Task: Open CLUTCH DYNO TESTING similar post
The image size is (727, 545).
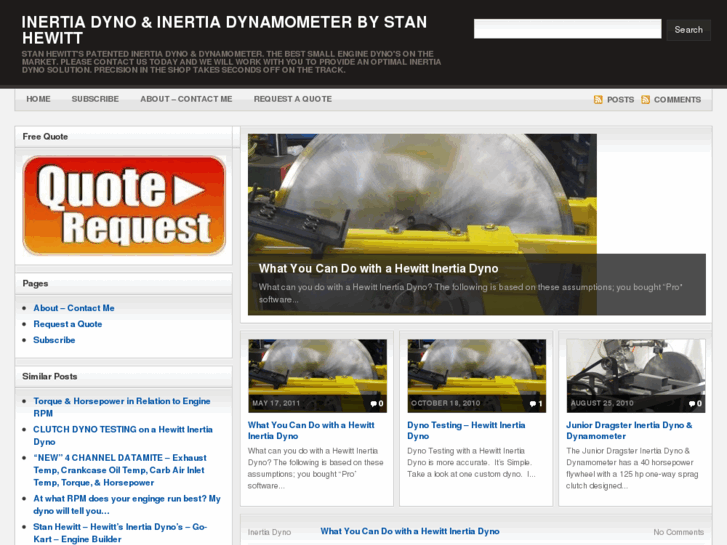Action: (x=123, y=436)
